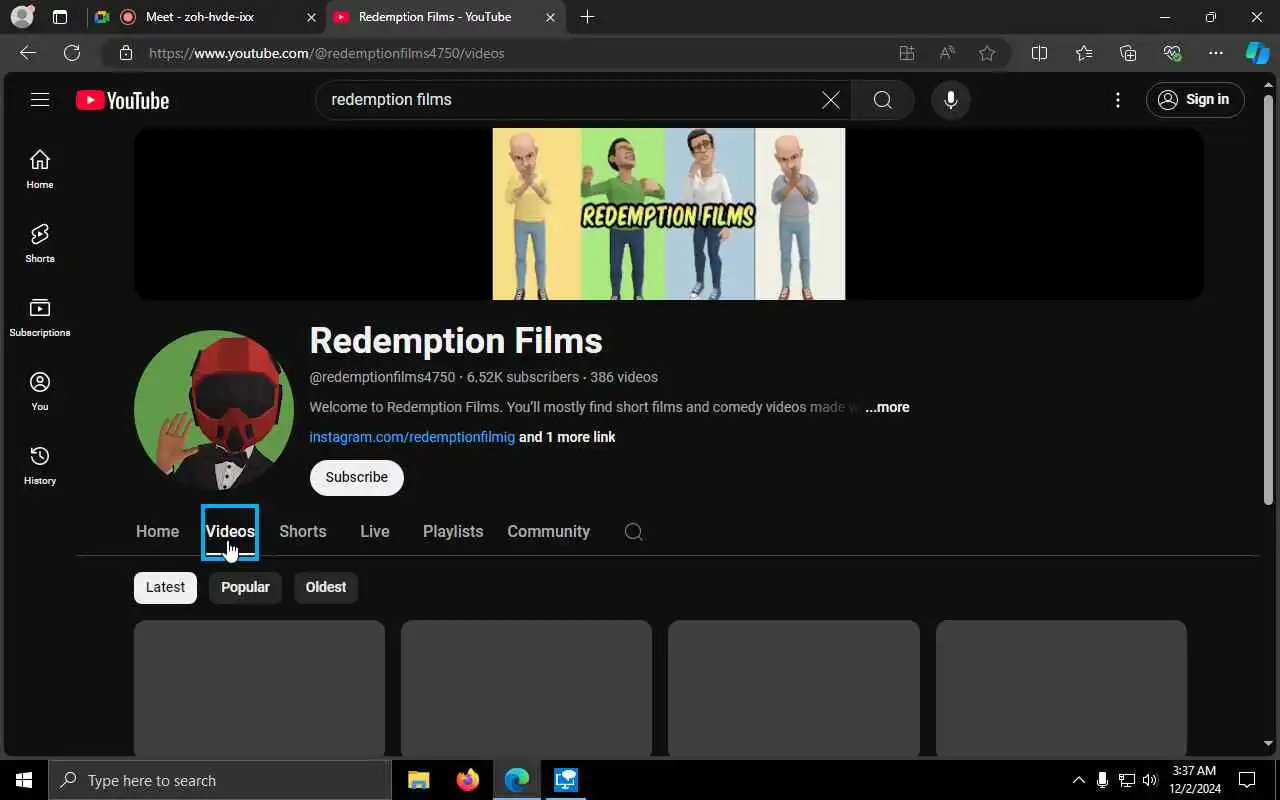Image resolution: width=1280 pixels, height=800 pixels.
Task: Open Edge Settings and more menu
Action: (x=1216, y=53)
